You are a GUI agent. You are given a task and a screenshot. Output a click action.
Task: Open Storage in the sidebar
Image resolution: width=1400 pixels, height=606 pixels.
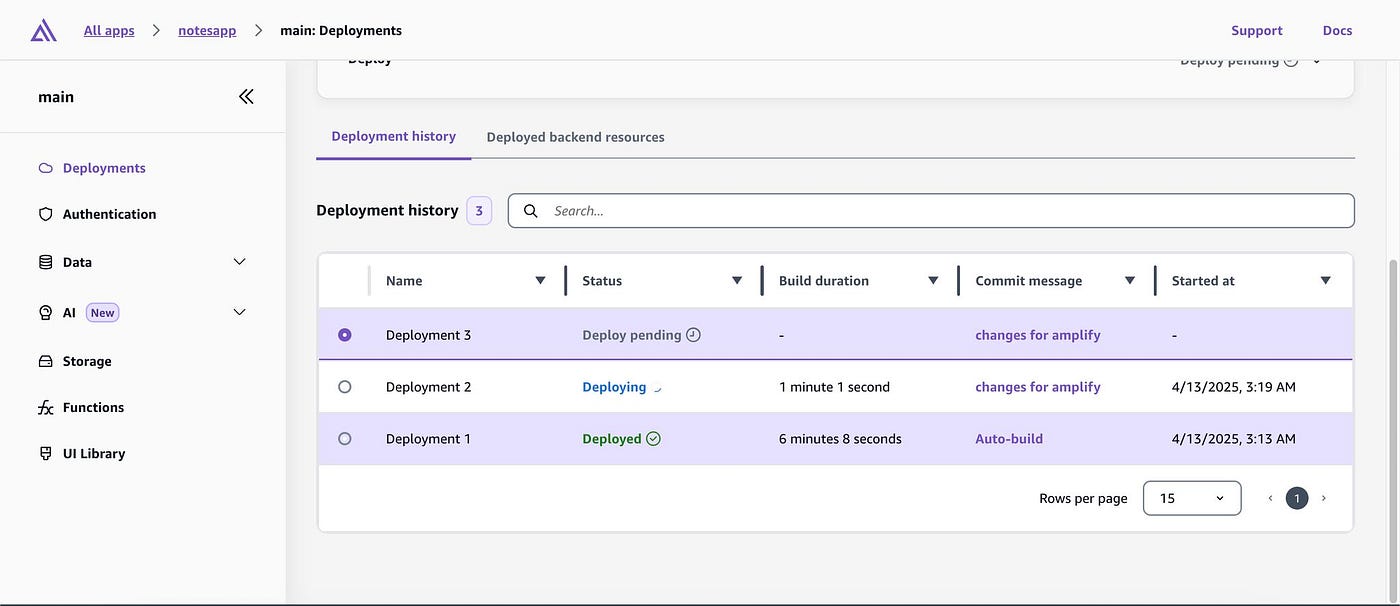click(87, 361)
